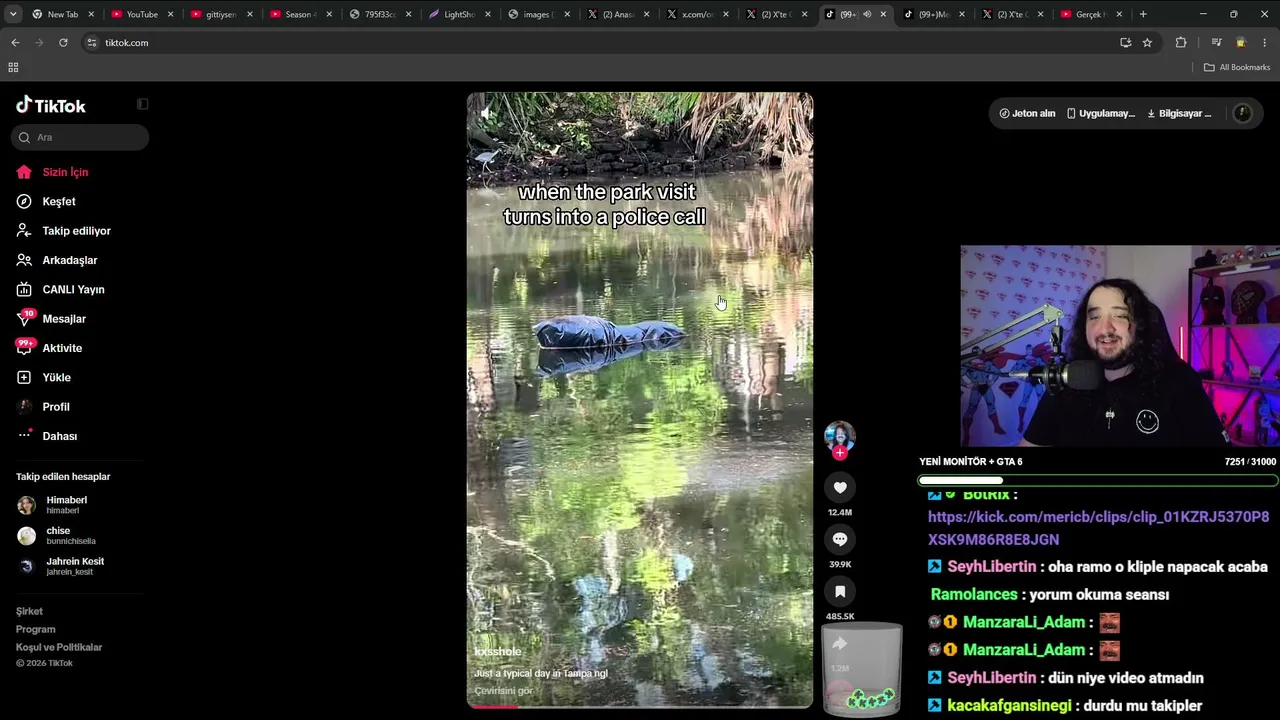Open Koşul ve Politikalar link
This screenshot has width=1280, height=720.
coord(59,647)
